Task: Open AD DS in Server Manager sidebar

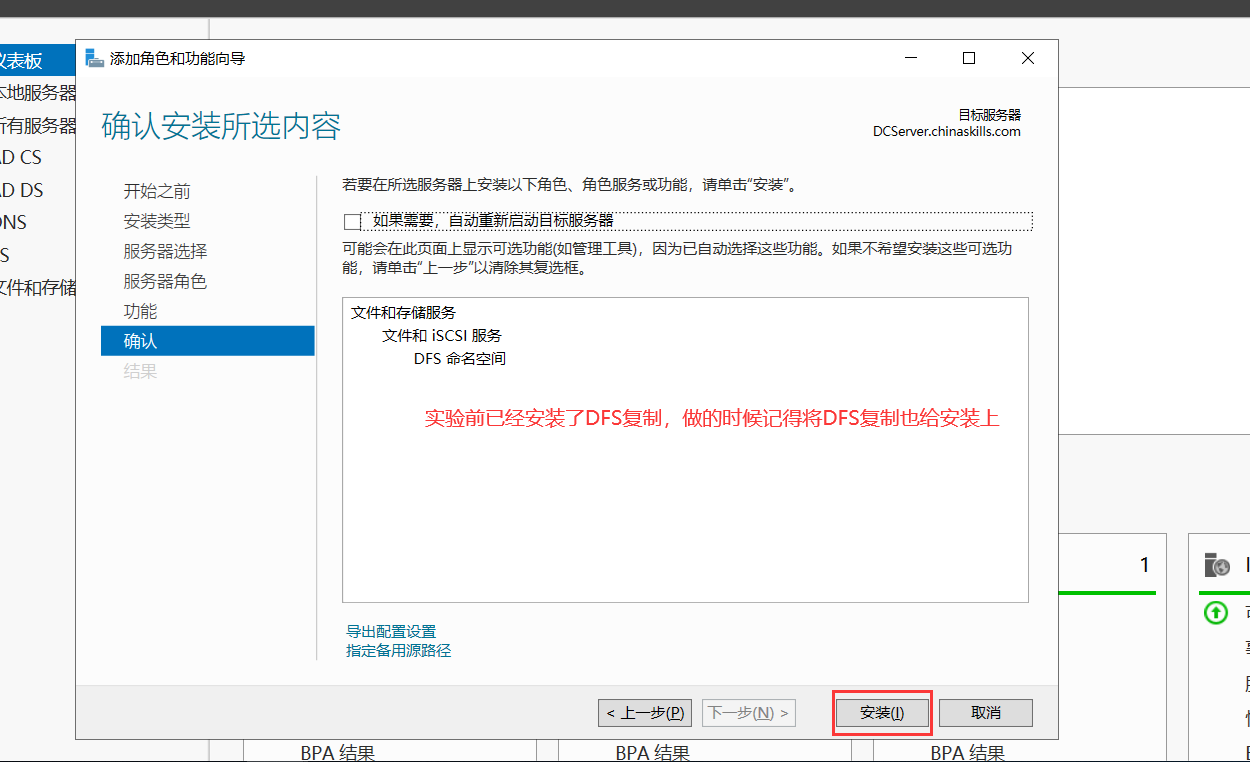Action: 22,190
